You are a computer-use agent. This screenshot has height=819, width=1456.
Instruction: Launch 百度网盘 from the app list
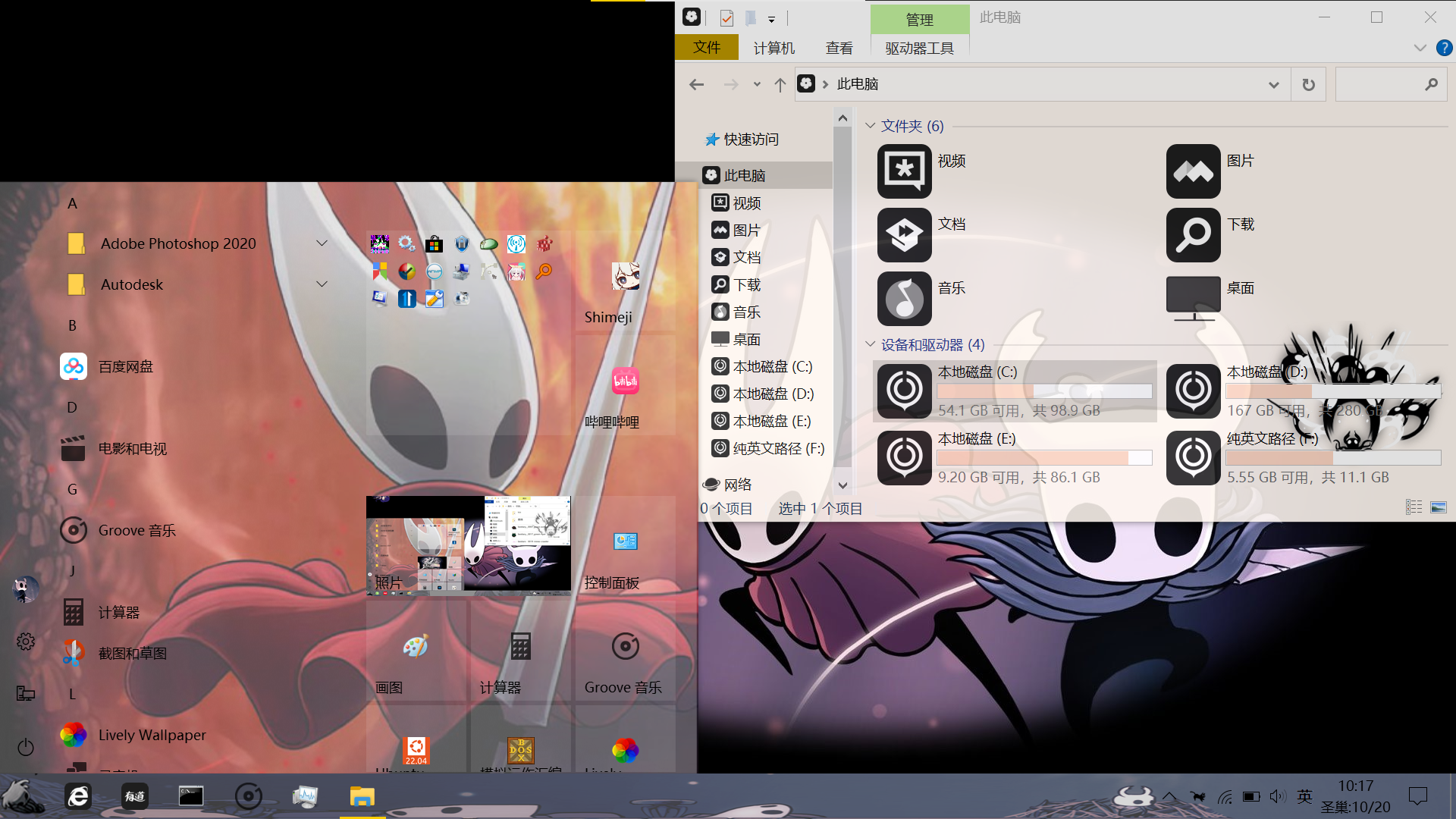point(125,367)
